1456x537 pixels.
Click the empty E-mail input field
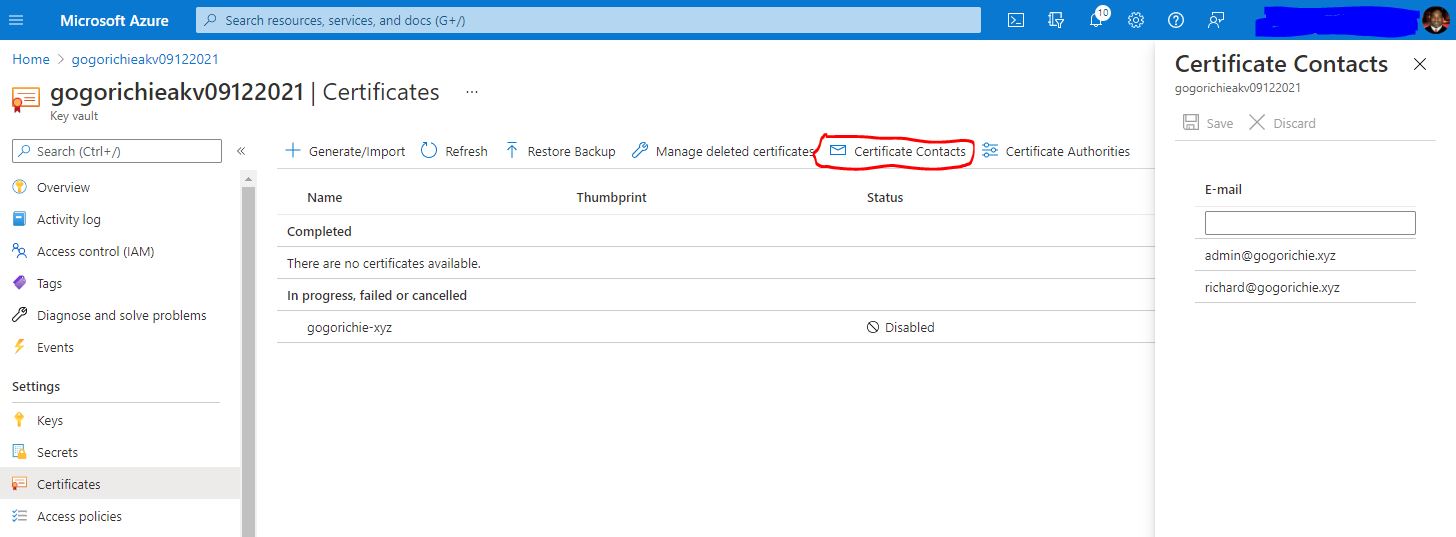(x=1309, y=223)
